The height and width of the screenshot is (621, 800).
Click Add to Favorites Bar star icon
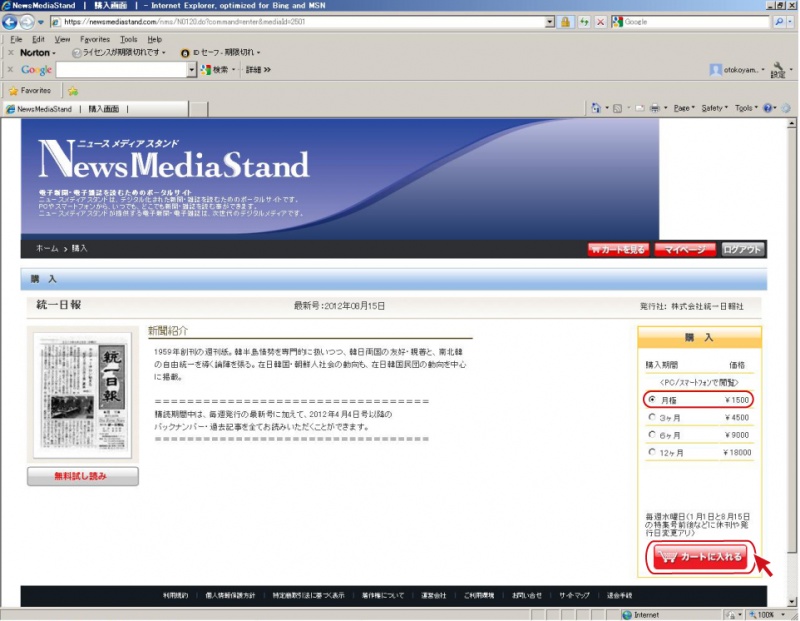(73, 91)
